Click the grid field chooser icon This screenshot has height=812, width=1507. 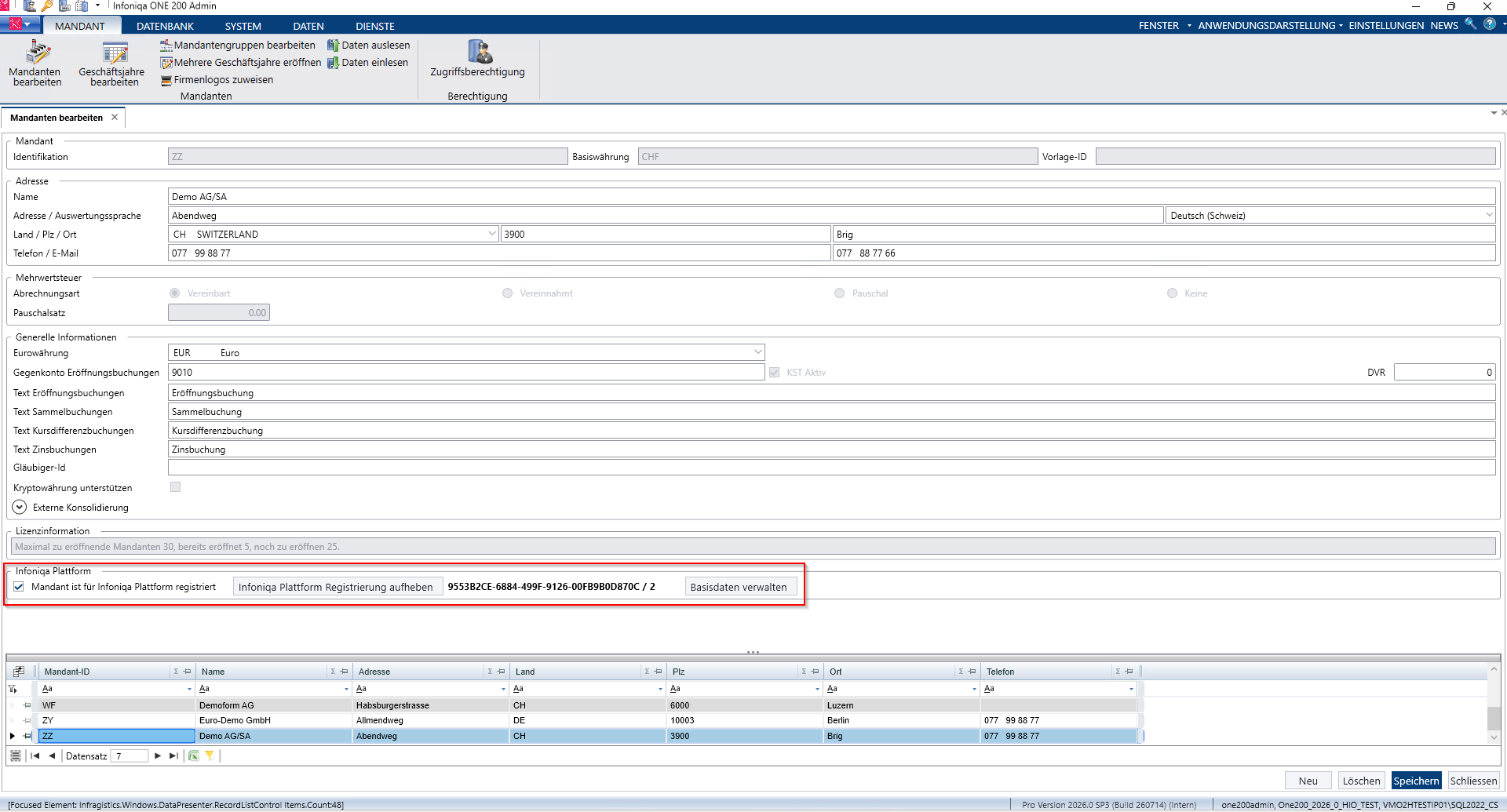pyautogui.click(x=19, y=672)
